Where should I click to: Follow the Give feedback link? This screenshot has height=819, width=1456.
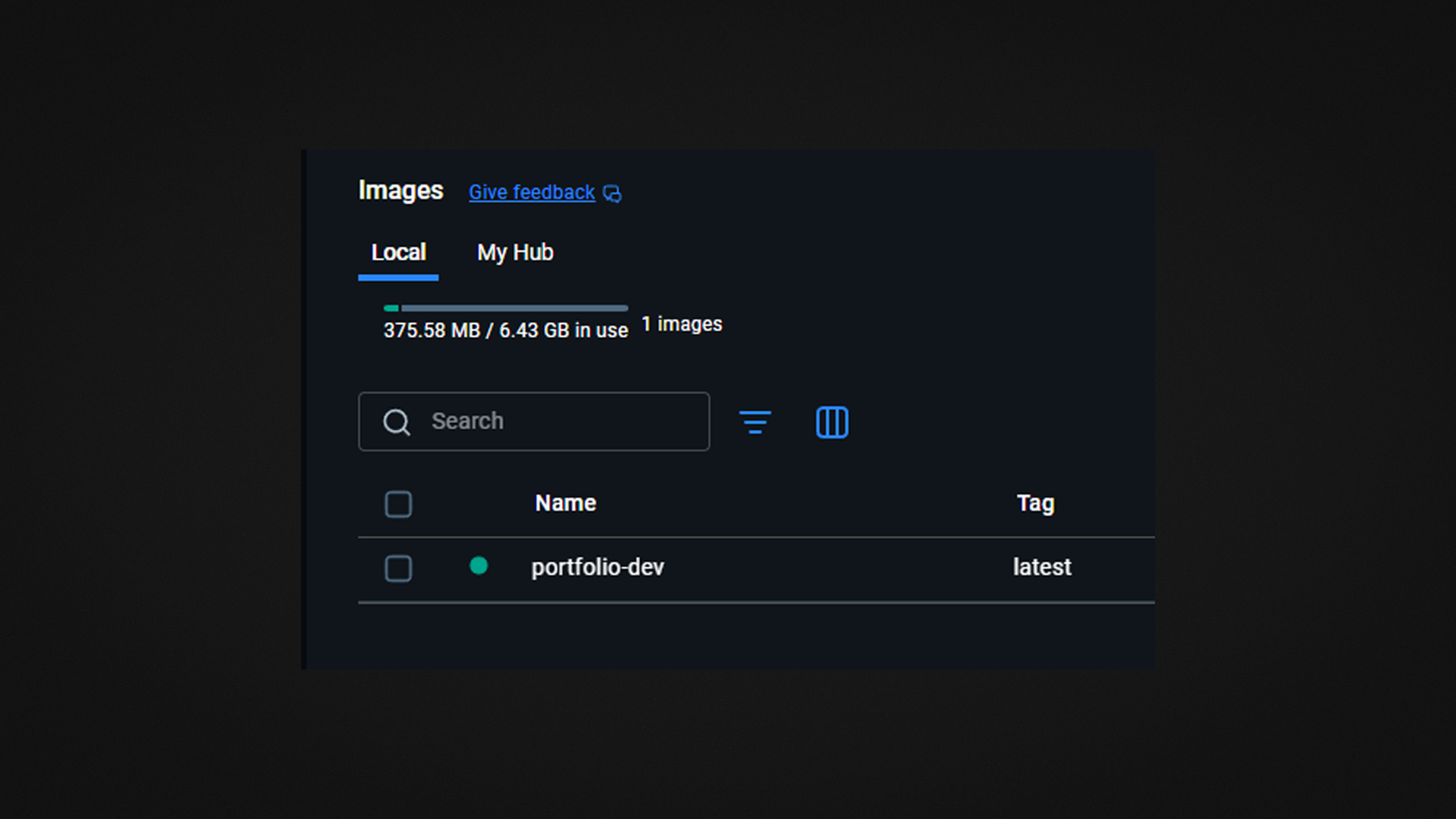[532, 193]
